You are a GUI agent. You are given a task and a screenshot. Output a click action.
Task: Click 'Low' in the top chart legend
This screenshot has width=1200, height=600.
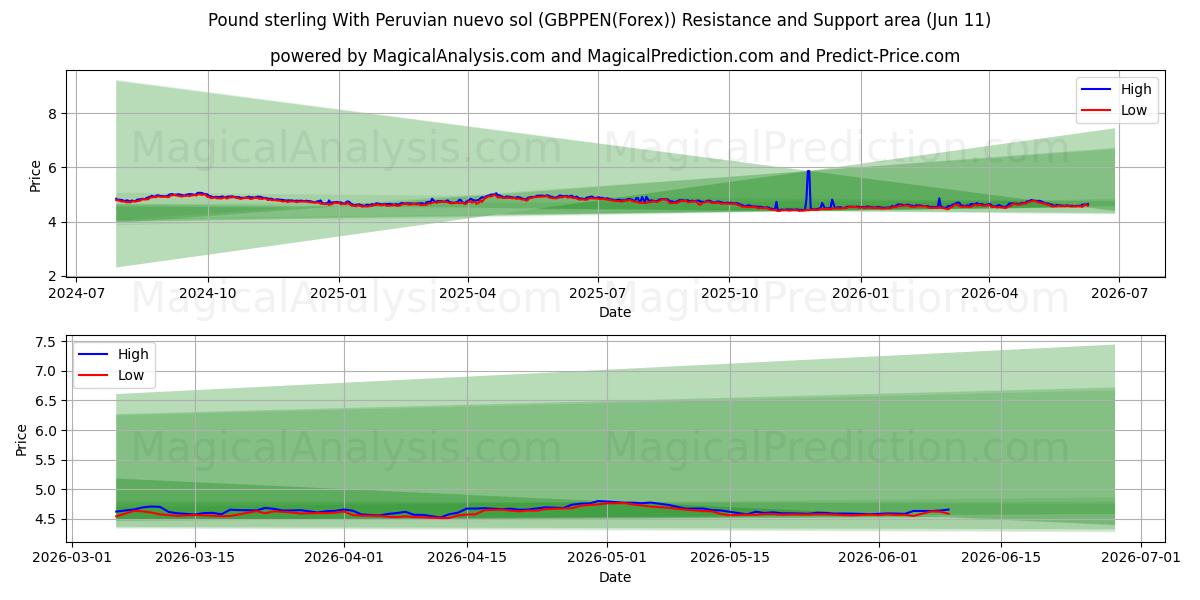[1135, 110]
